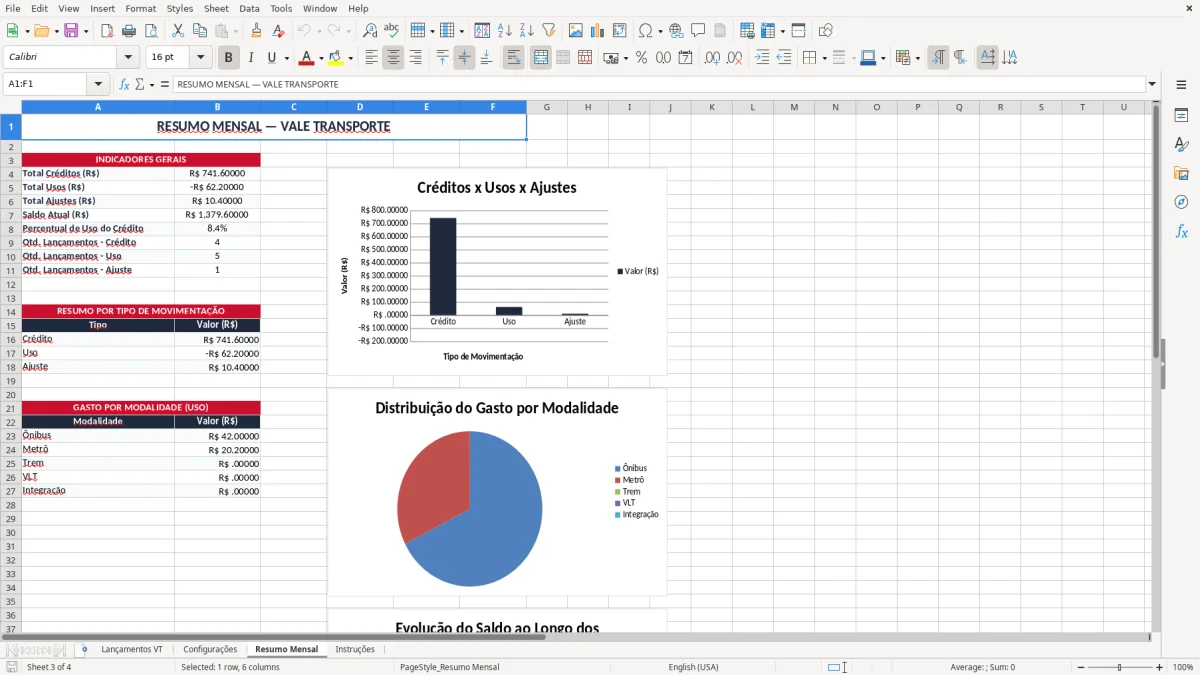Screen dimensions: 1200x675
Task: Toggle Center Vertically alignment
Action: (464, 58)
